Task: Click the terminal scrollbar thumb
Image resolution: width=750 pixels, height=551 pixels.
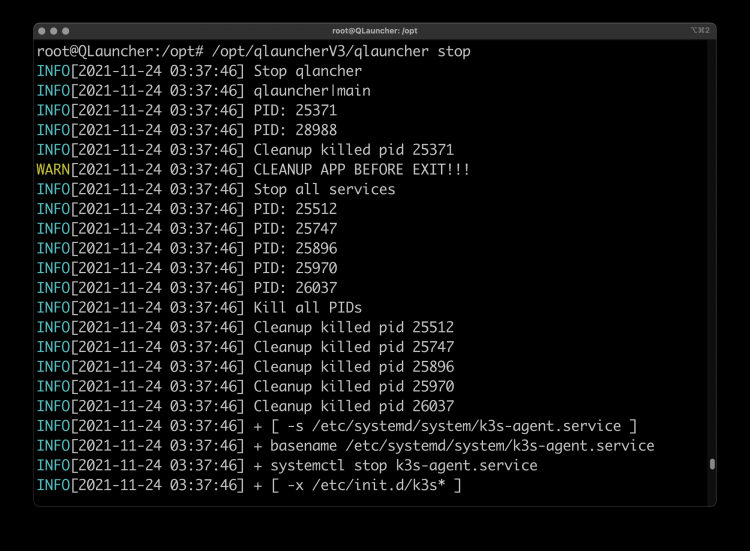Action: (x=712, y=464)
